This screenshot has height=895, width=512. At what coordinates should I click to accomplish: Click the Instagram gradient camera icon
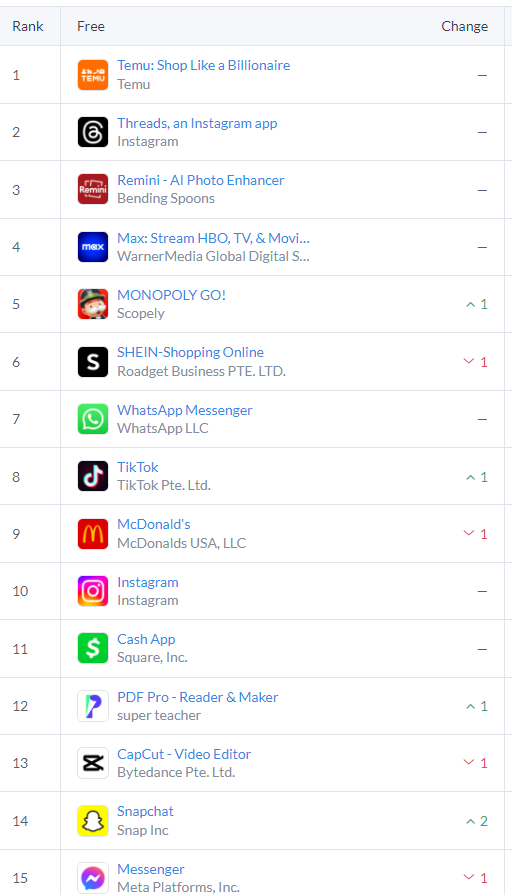[x=93, y=591]
